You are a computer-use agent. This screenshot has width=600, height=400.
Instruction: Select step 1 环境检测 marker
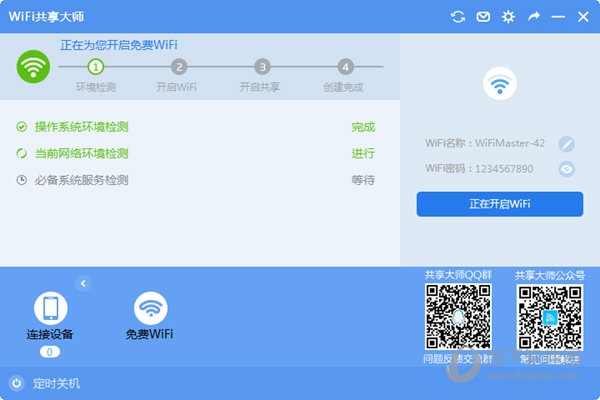click(x=96, y=67)
